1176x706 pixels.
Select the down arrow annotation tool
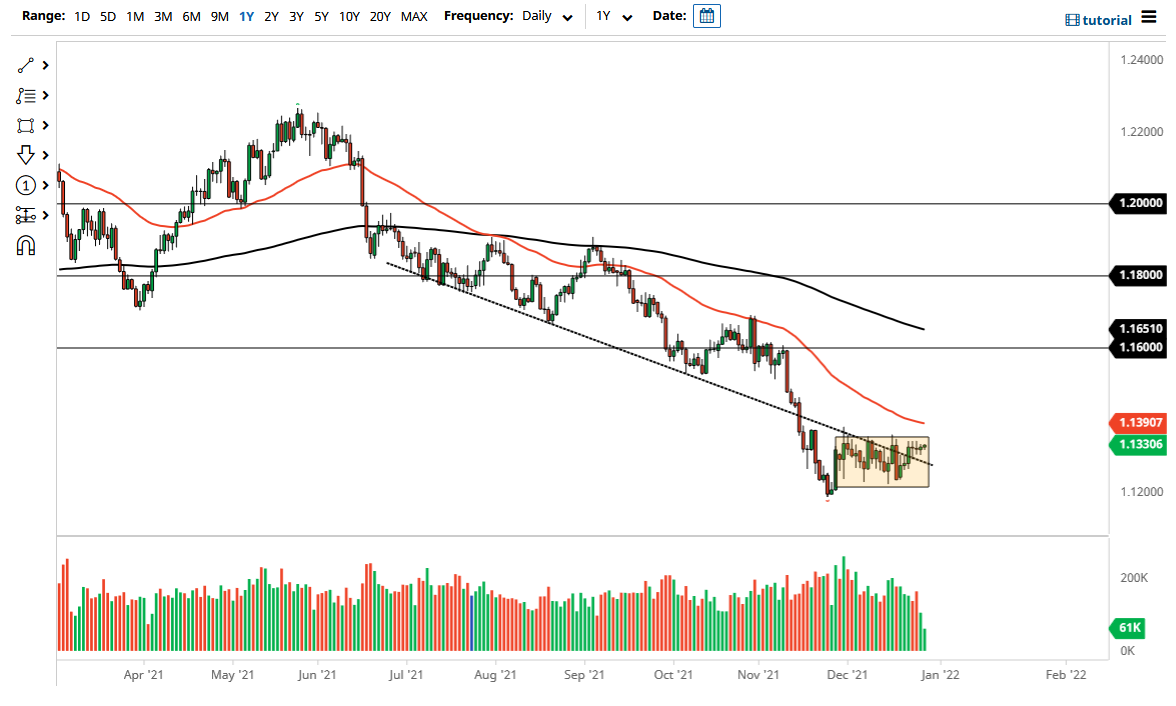27,155
